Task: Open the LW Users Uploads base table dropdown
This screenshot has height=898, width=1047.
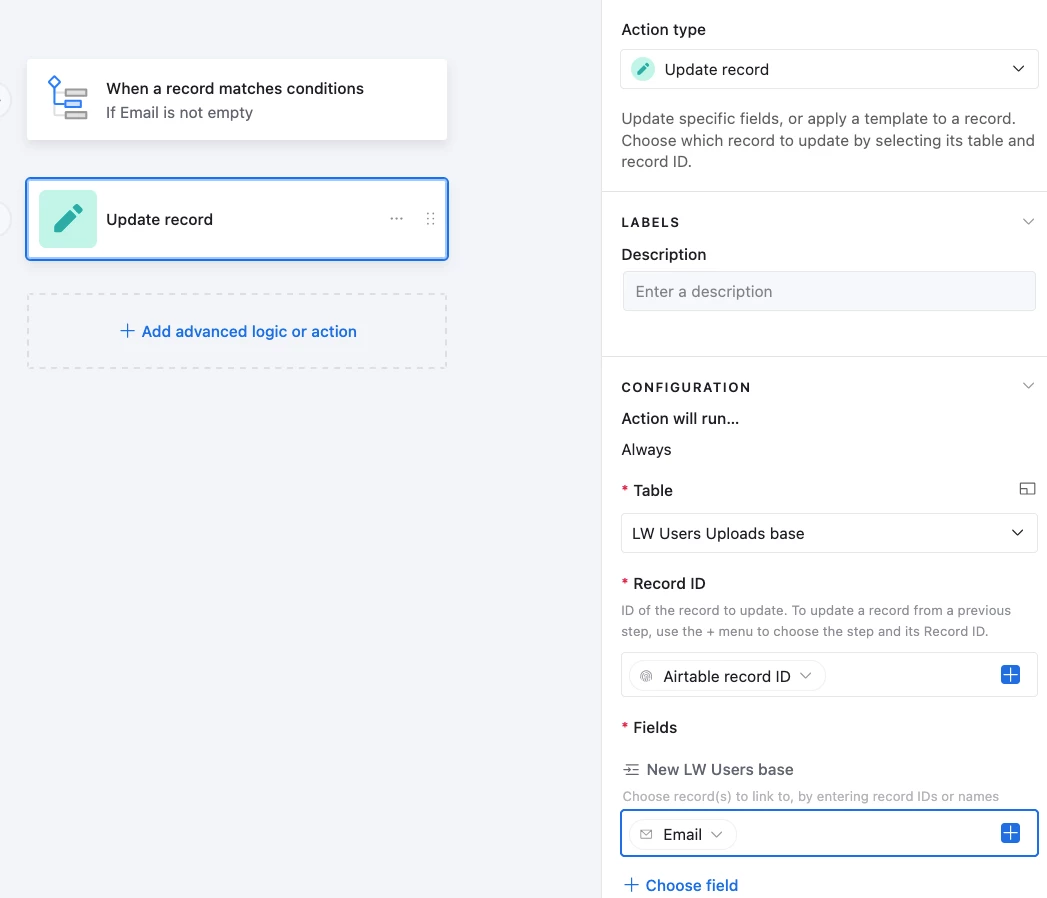Action: point(829,533)
